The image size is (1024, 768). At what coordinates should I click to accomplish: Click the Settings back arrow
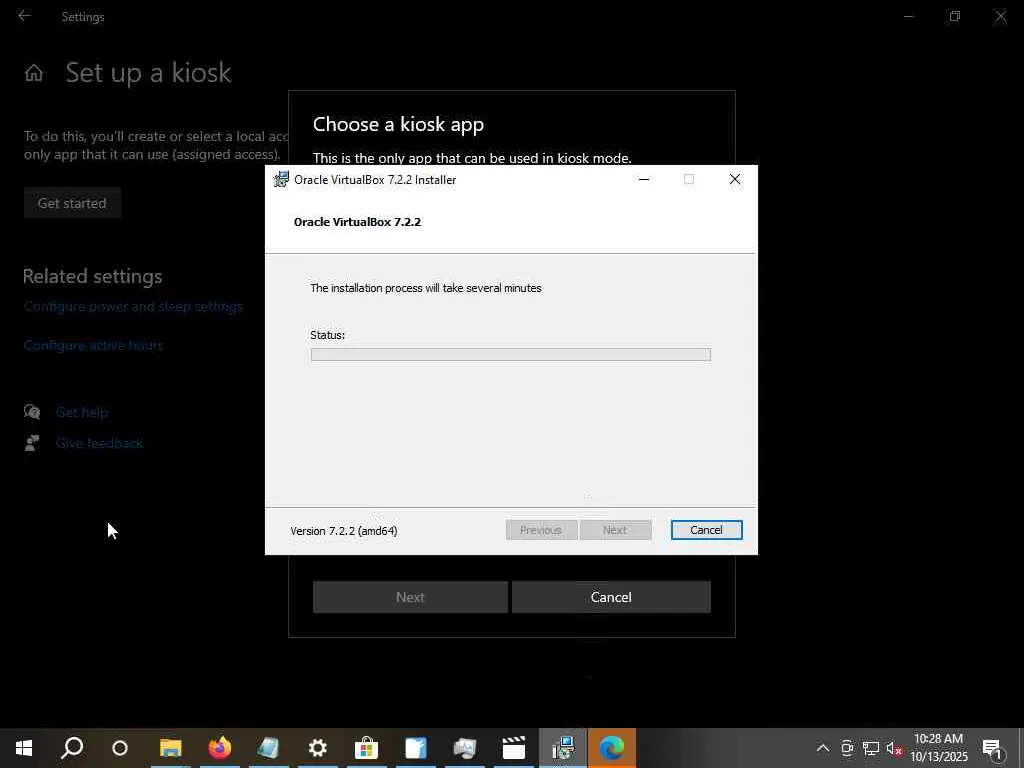(x=24, y=16)
